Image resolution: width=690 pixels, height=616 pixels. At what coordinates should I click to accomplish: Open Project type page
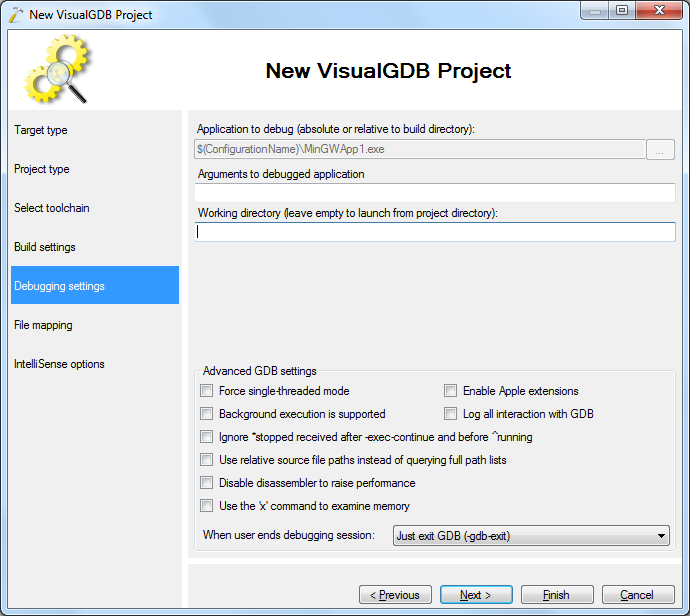[x=95, y=169]
